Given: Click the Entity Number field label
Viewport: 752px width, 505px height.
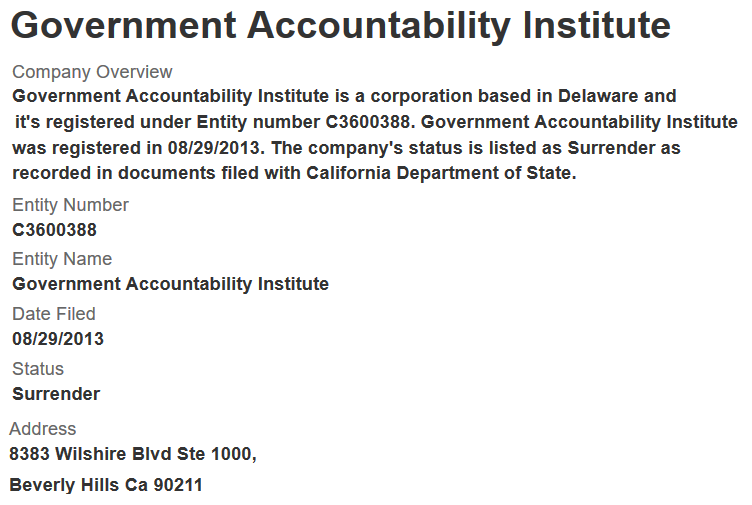Looking at the screenshot, I should 70,205.
